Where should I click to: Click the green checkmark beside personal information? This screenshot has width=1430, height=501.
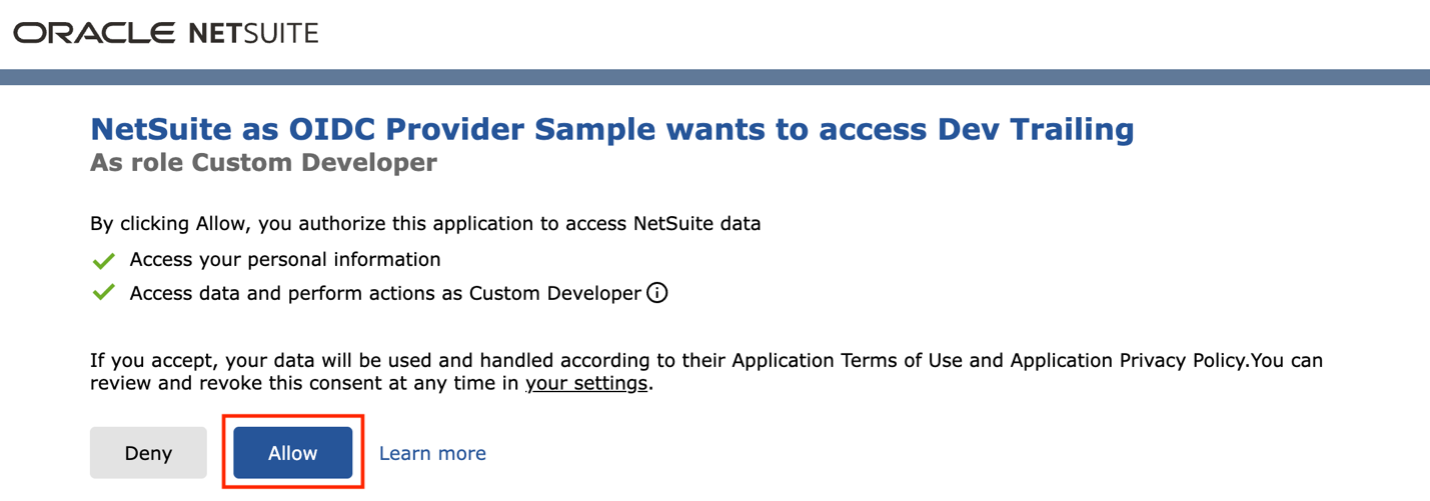pyautogui.click(x=102, y=261)
